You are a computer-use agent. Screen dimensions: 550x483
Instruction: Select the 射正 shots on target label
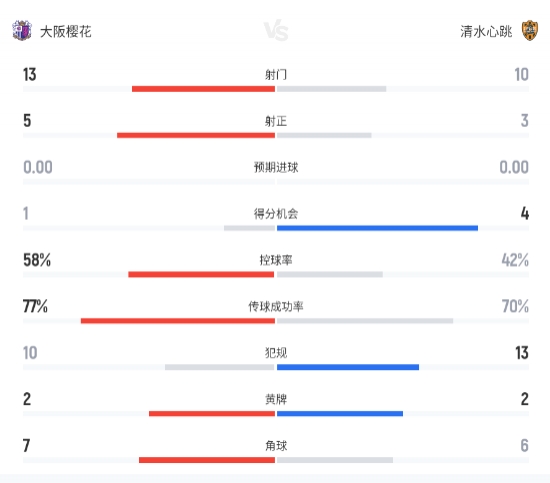276,121
